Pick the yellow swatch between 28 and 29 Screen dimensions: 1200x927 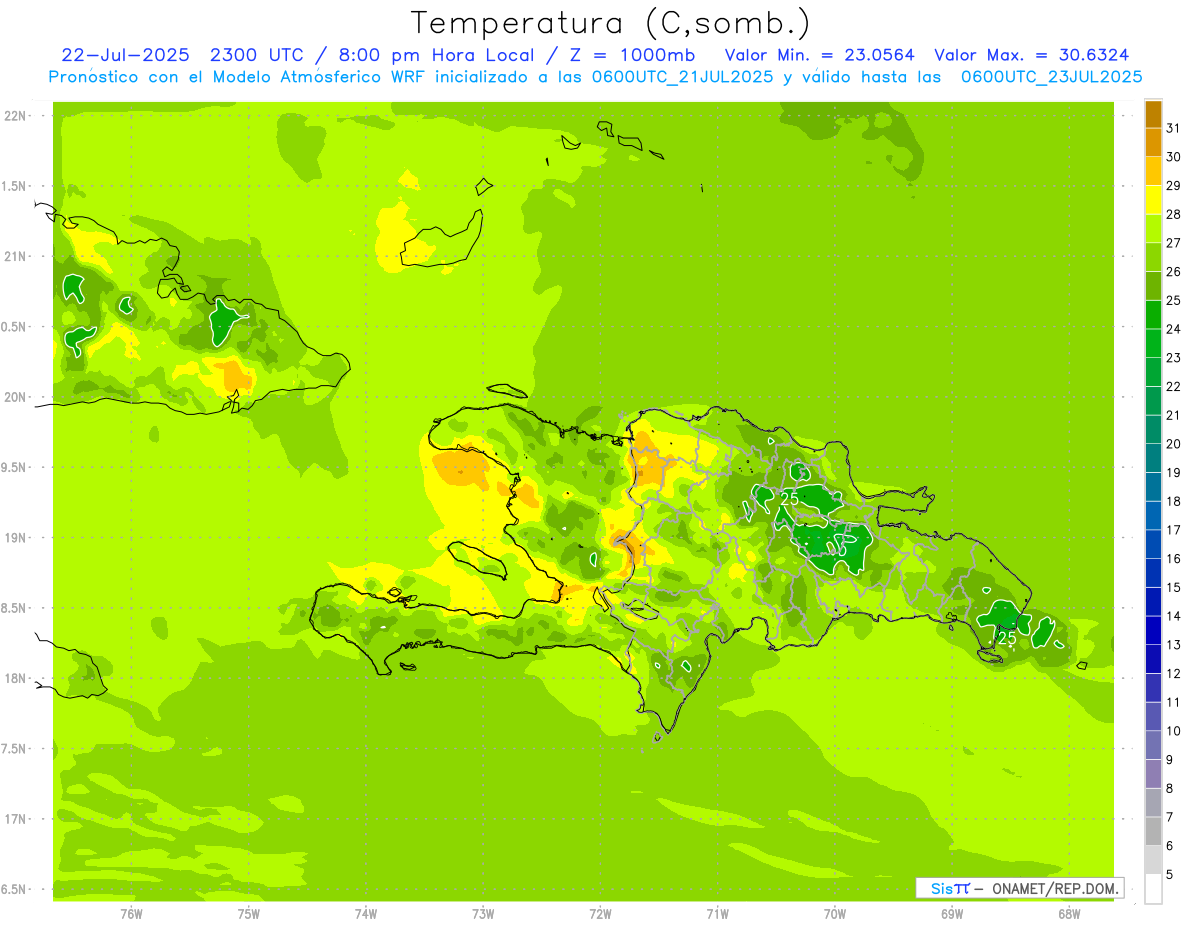click(1153, 200)
